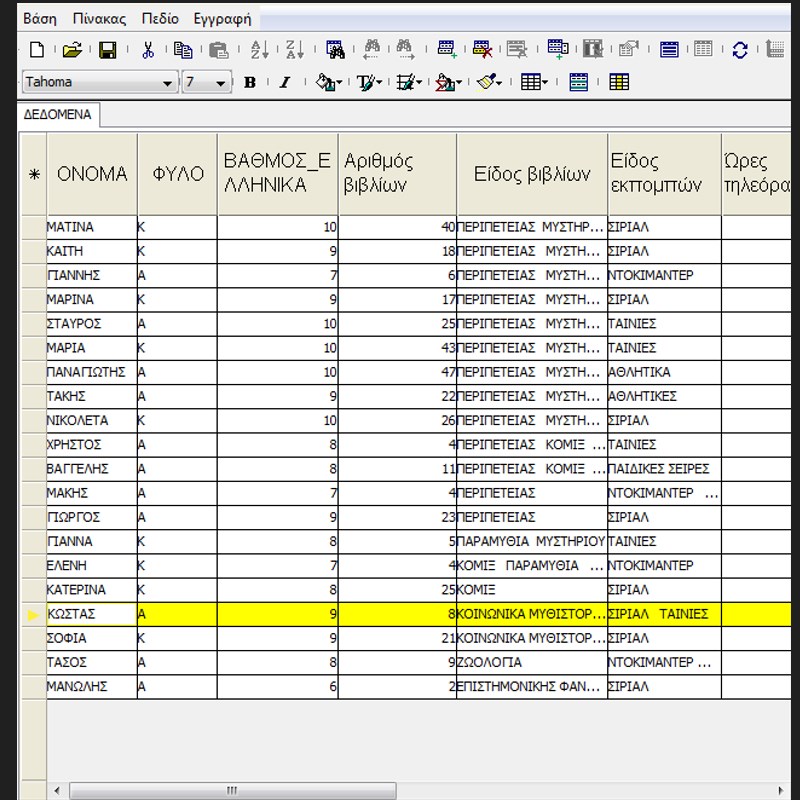Click the Find binoculars icon

(x=335, y=50)
